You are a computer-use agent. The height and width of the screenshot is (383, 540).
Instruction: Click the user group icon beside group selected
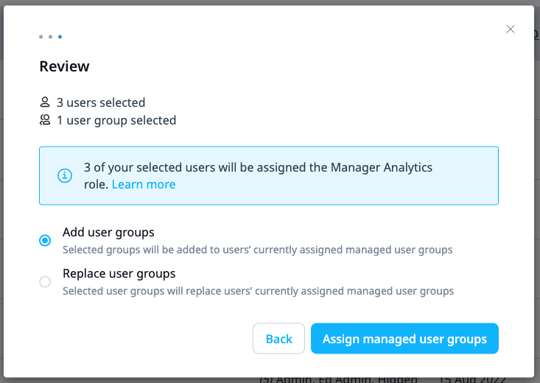click(x=45, y=120)
